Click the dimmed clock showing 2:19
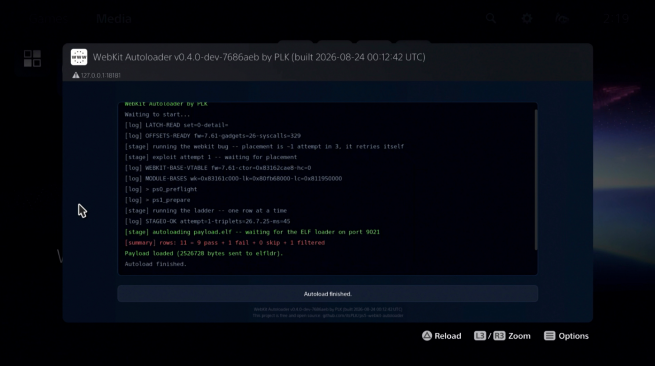Viewport: 655px width, 366px height. [x=616, y=19]
